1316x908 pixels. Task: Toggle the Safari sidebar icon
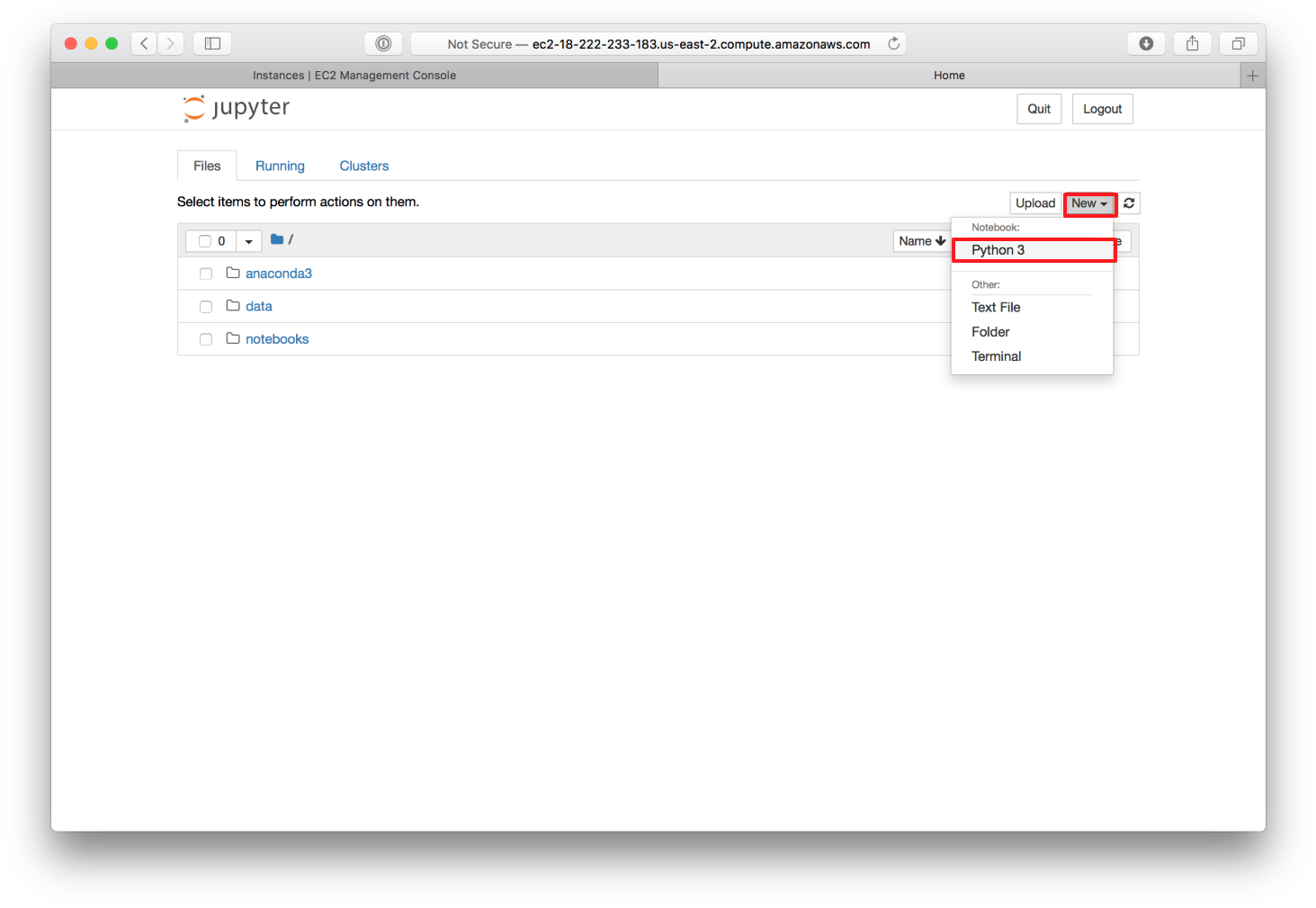[212, 43]
